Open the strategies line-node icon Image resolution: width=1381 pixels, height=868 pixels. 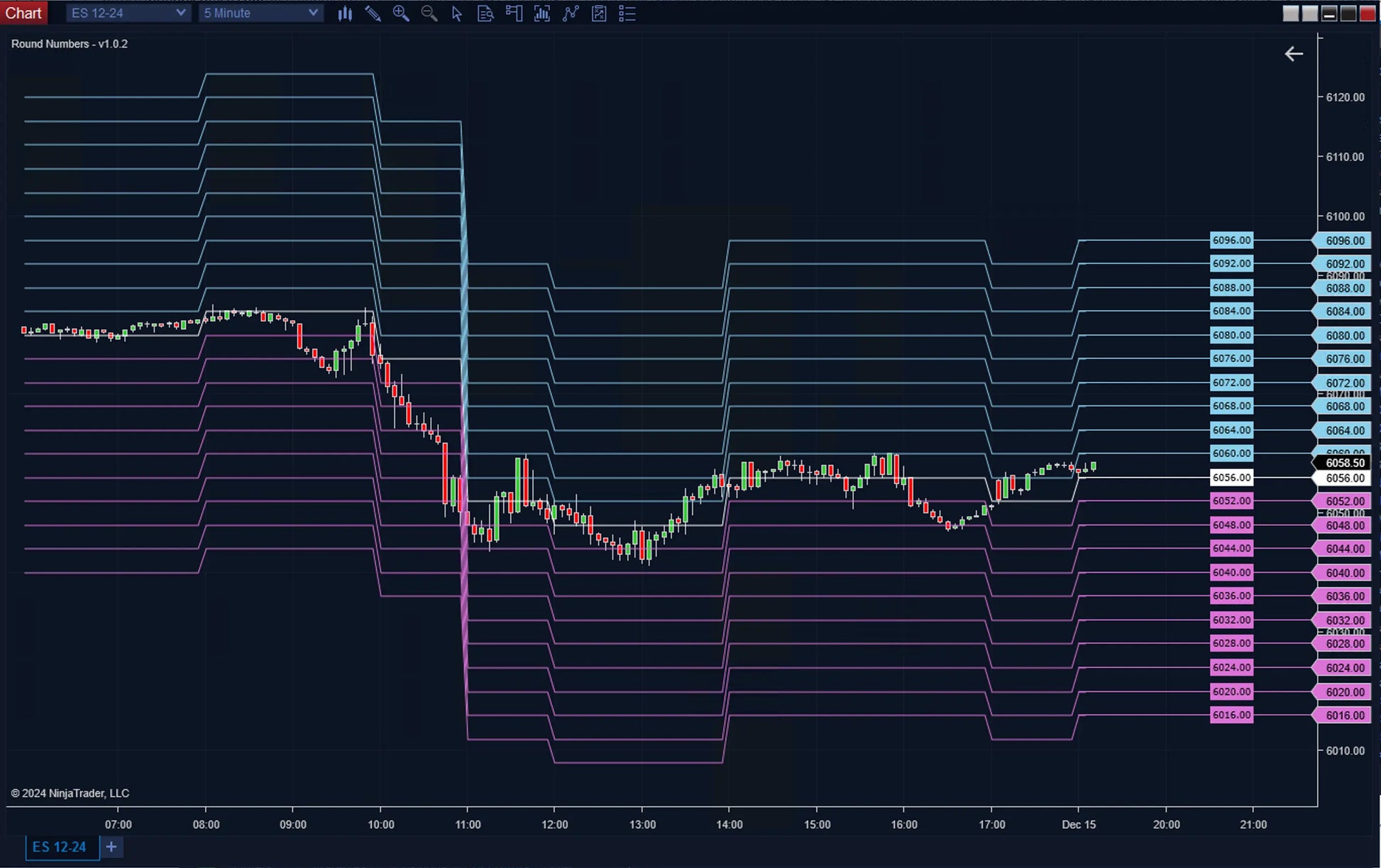(x=571, y=13)
